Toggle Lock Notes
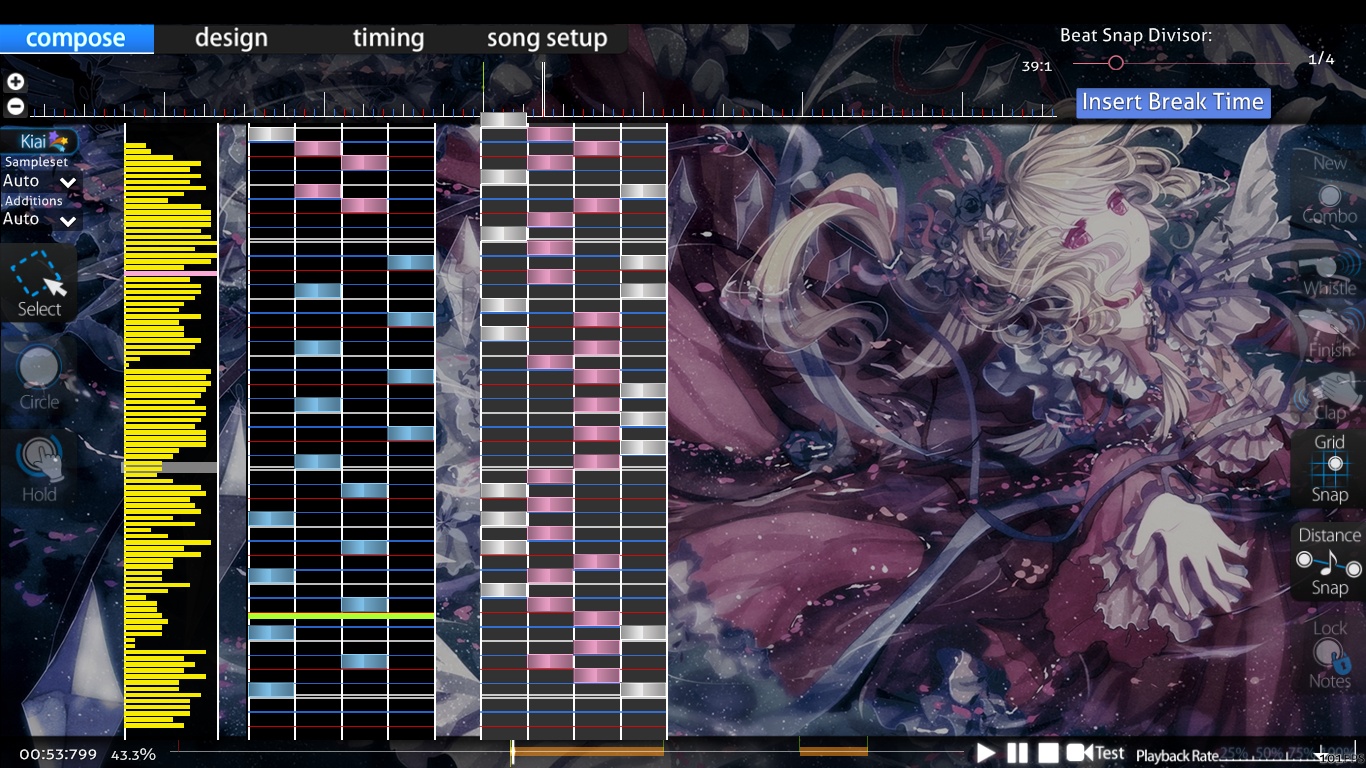The width and height of the screenshot is (1366, 768). (1329, 654)
